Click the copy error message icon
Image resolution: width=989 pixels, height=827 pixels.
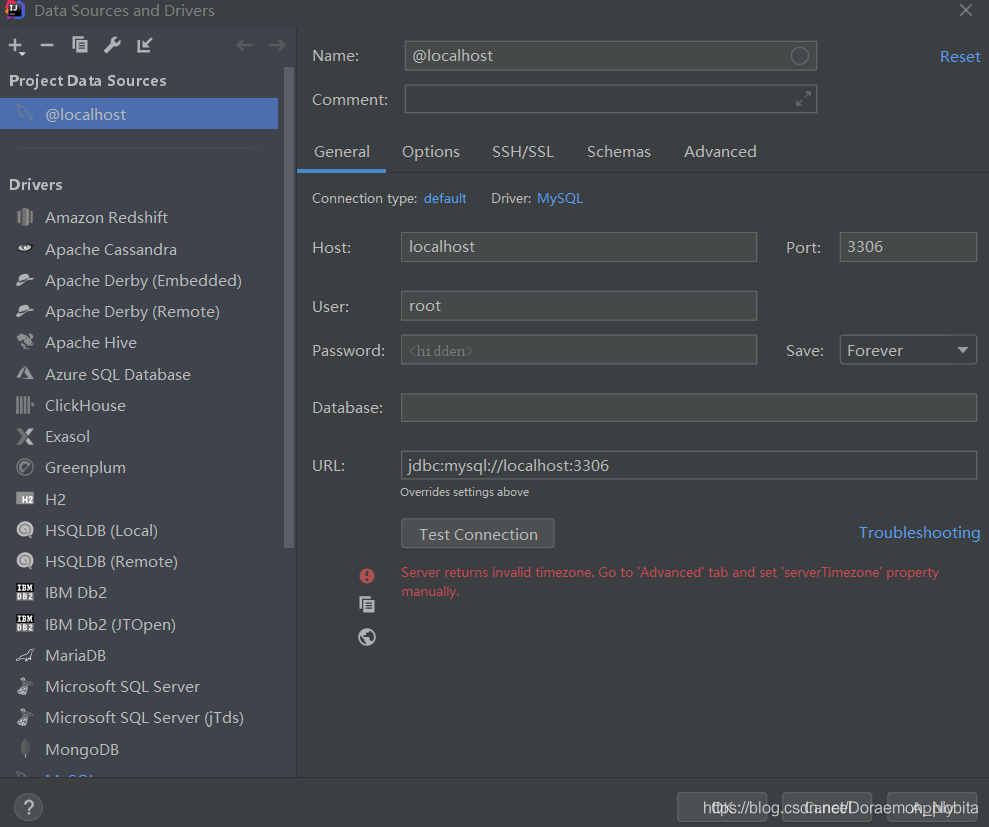(x=367, y=604)
